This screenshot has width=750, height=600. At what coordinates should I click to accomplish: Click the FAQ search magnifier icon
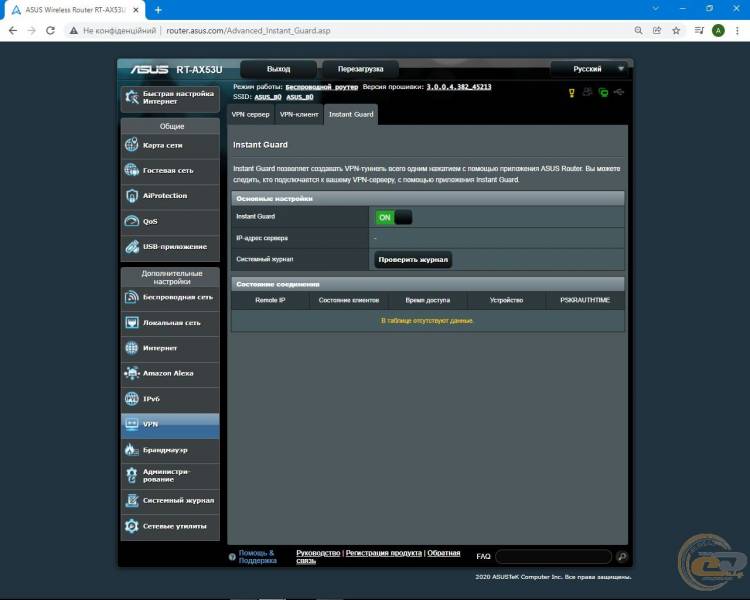622,556
